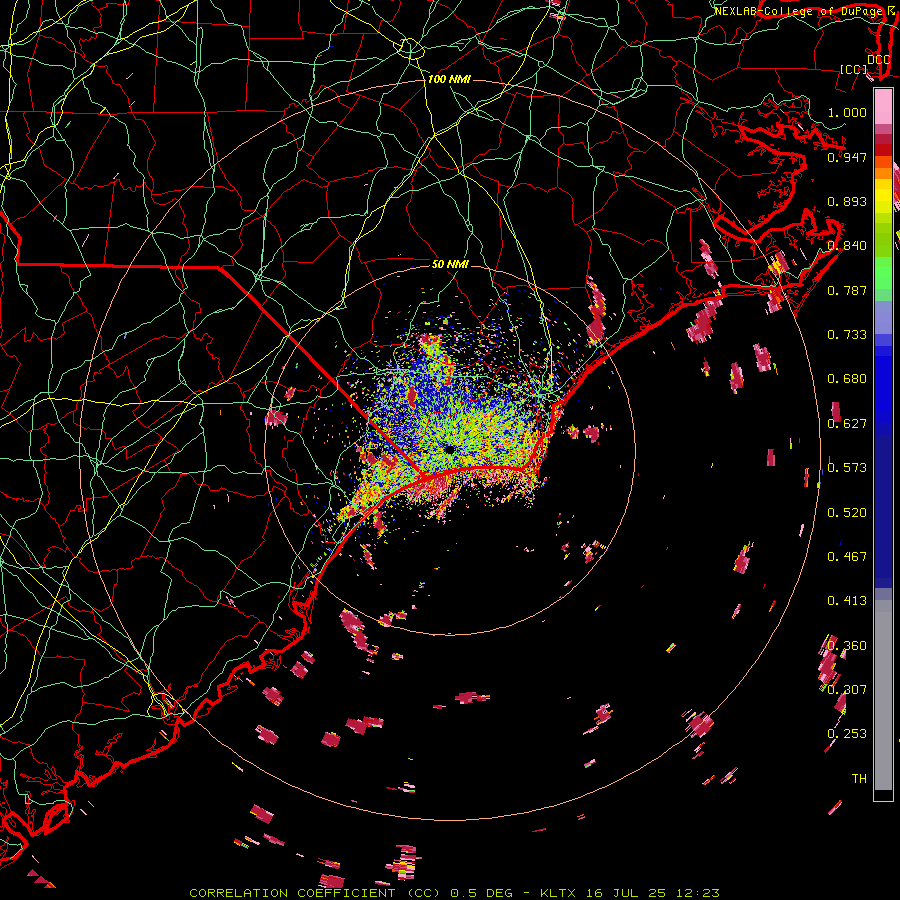Screen dimensions: 900x900
Task: Click the 50 NMI range ring label
Action: (x=450, y=264)
